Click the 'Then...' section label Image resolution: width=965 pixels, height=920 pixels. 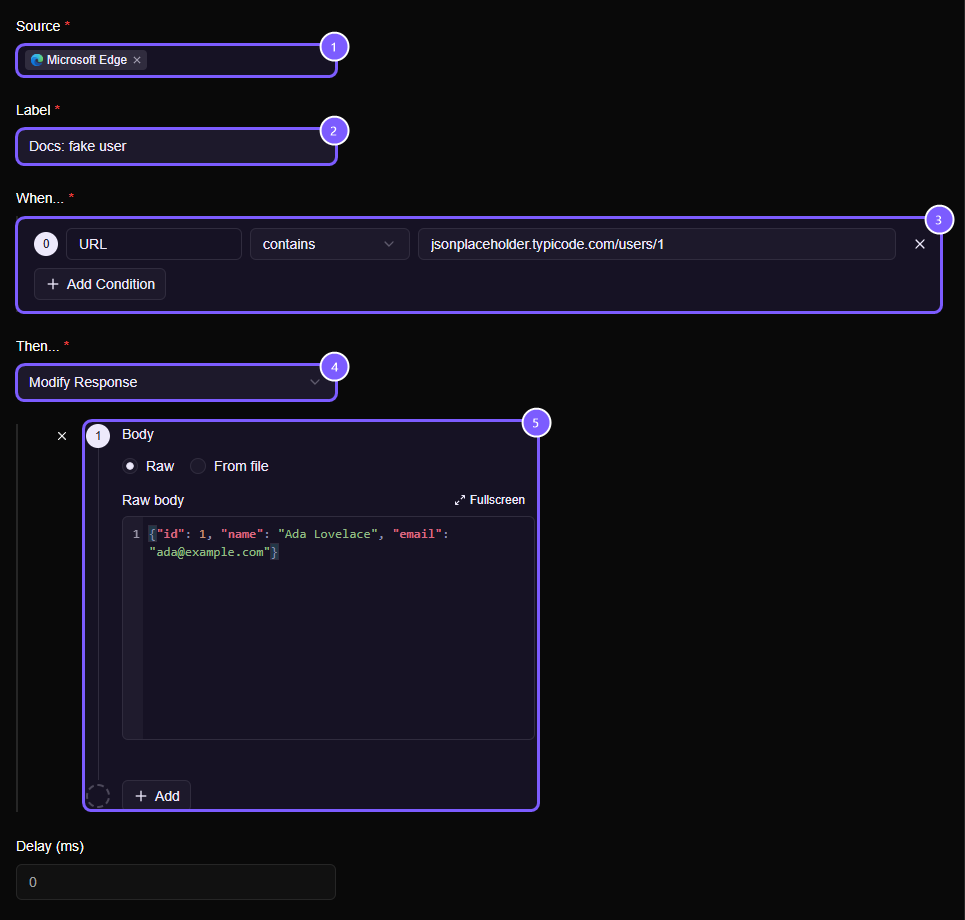pos(38,346)
